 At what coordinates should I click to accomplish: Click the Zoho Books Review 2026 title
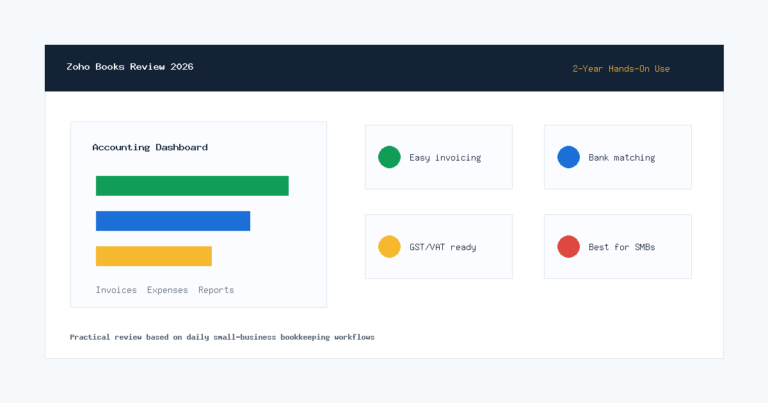(x=130, y=67)
